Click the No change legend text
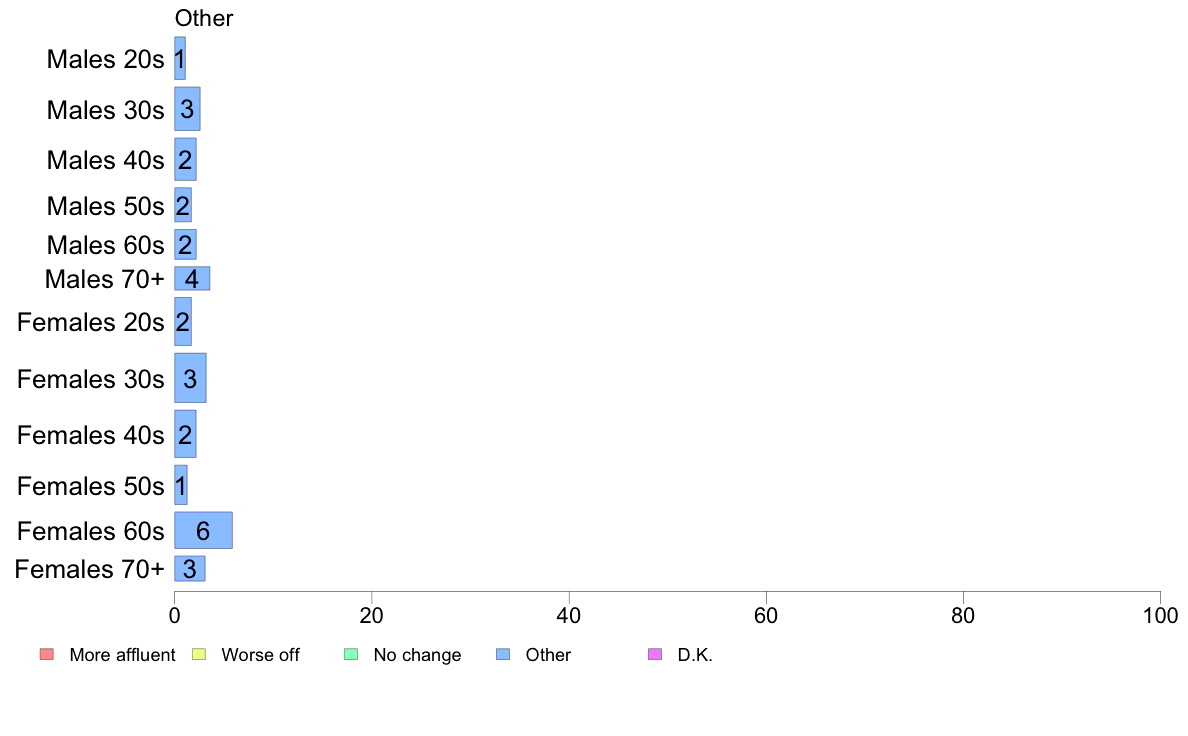Image resolution: width=1188 pixels, height=736 pixels. pyautogui.click(x=417, y=655)
